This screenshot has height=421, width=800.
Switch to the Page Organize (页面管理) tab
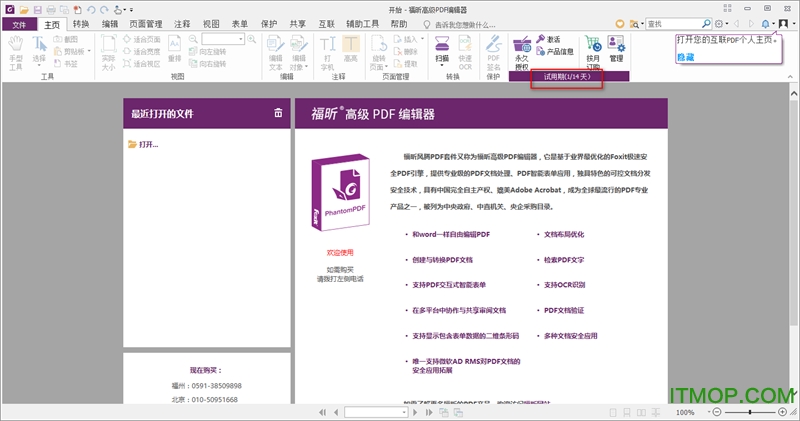point(145,24)
